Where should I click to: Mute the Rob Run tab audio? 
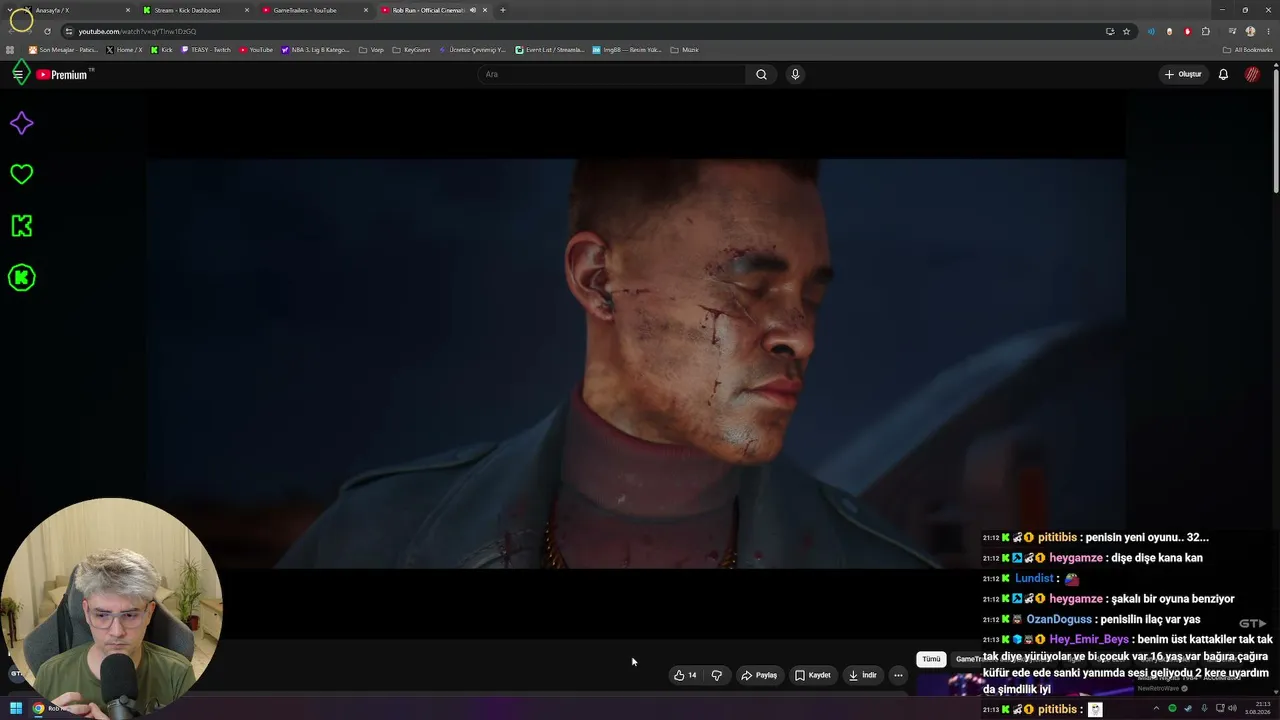pyautogui.click(x=473, y=10)
